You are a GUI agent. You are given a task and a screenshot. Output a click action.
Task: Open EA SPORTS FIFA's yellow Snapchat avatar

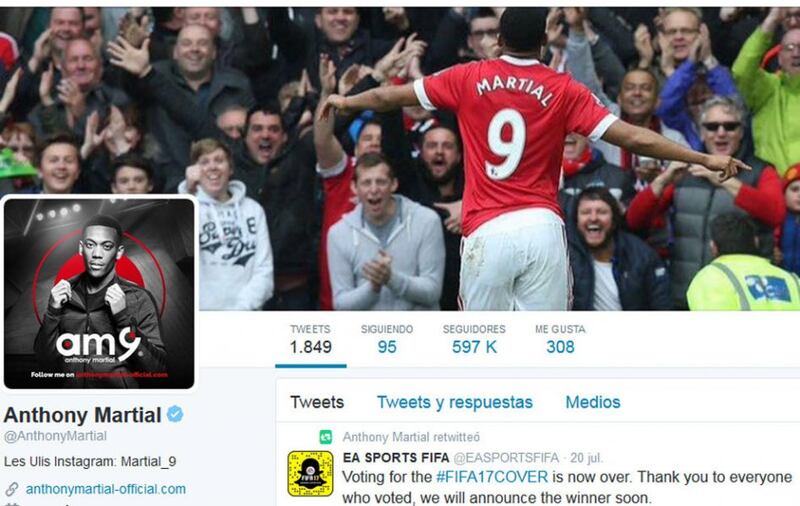pos(310,473)
